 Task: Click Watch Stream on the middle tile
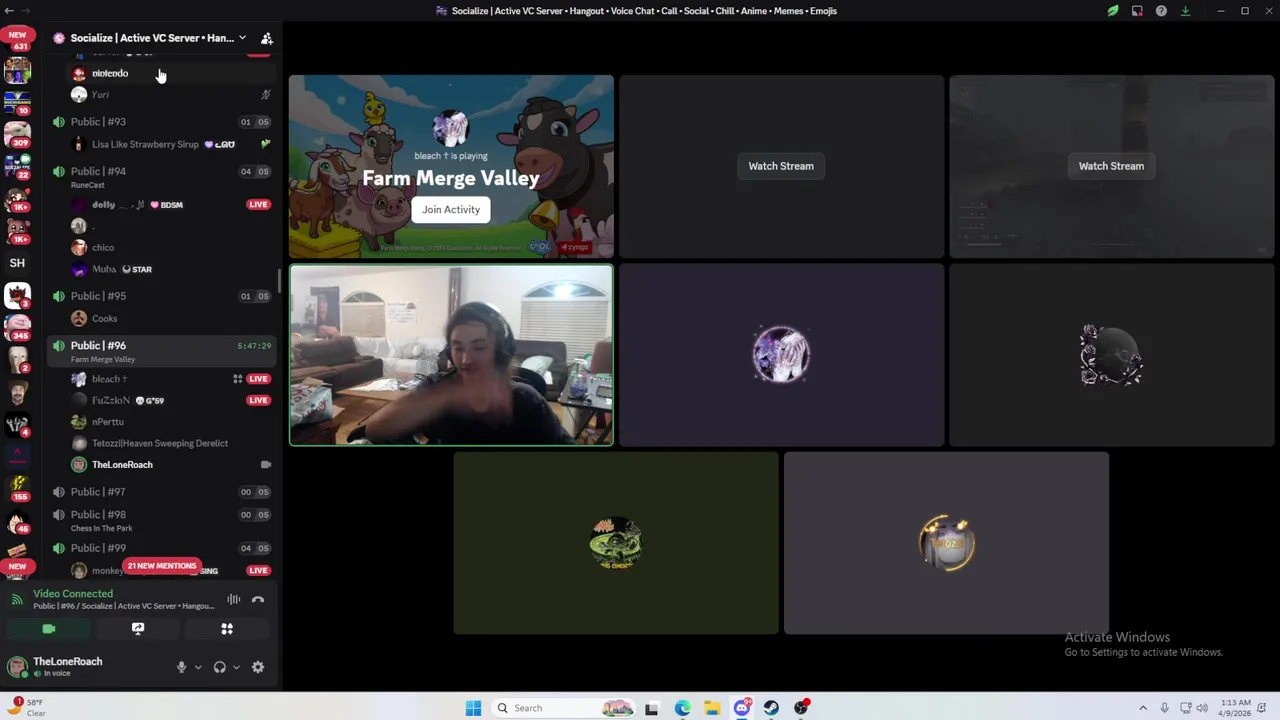click(781, 166)
